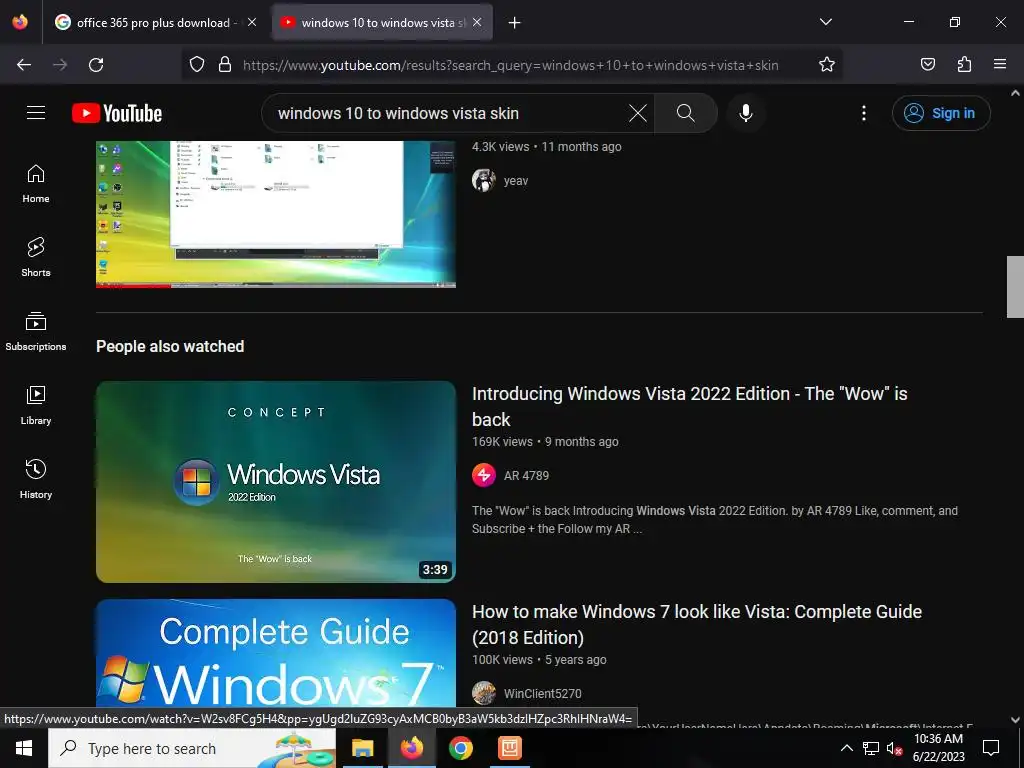Click the taskbar Type here to search box

click(192, 748)
